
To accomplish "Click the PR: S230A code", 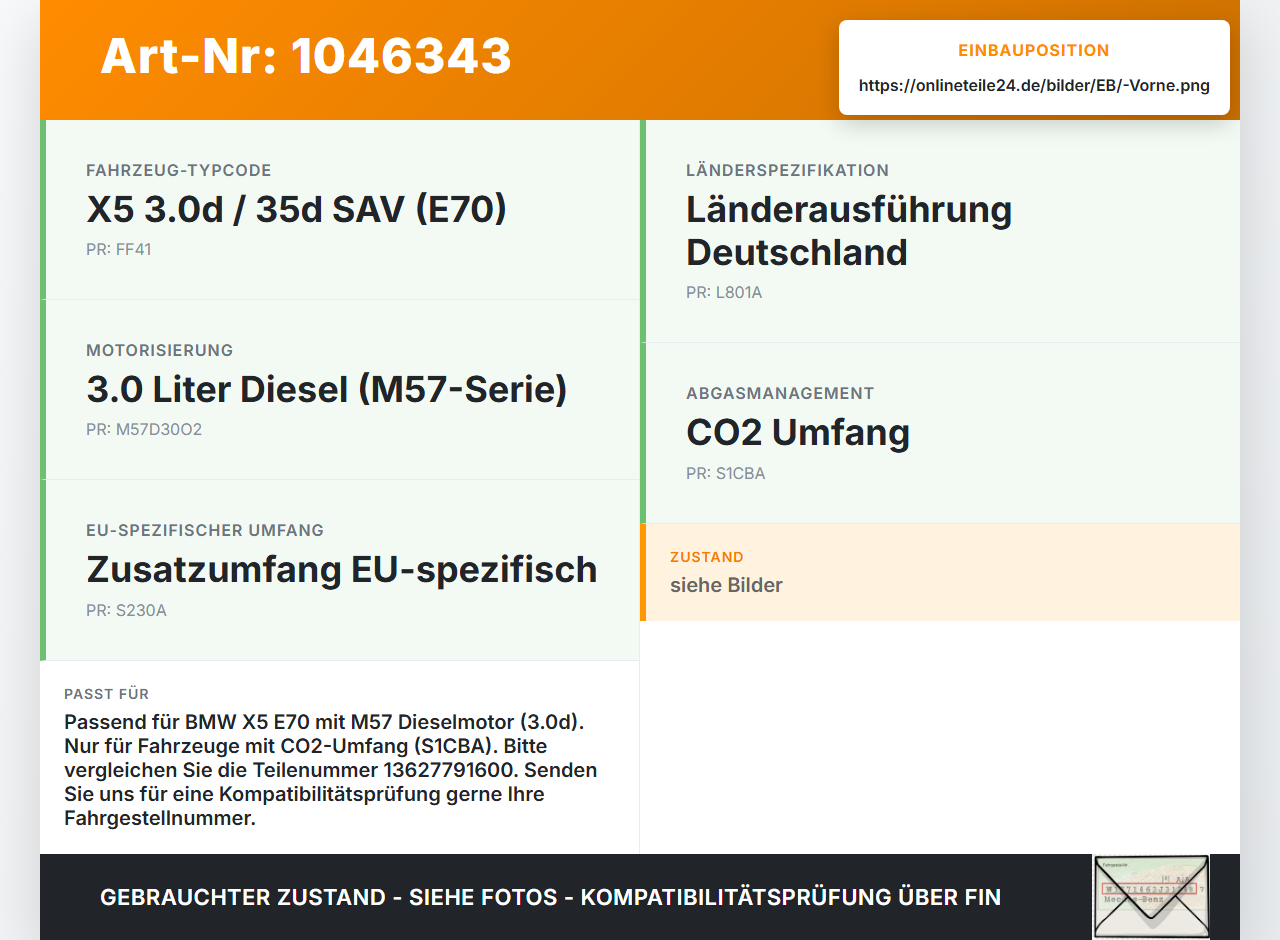I will [x=126, y=610].
